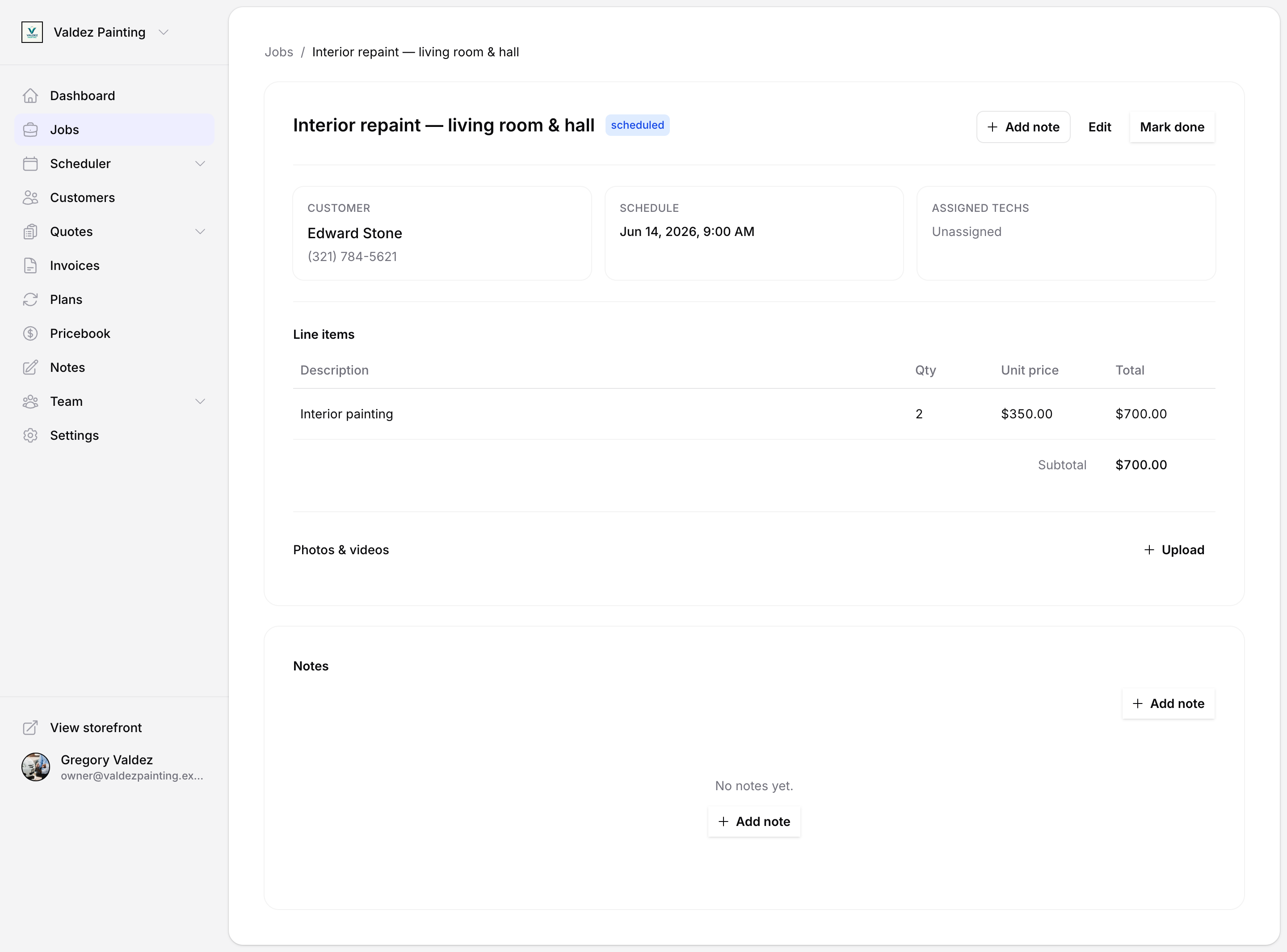The height and width of the screenshot is (952, 1287).
Task: Click the View storefront external-link icon
Action: pos(30,728)
